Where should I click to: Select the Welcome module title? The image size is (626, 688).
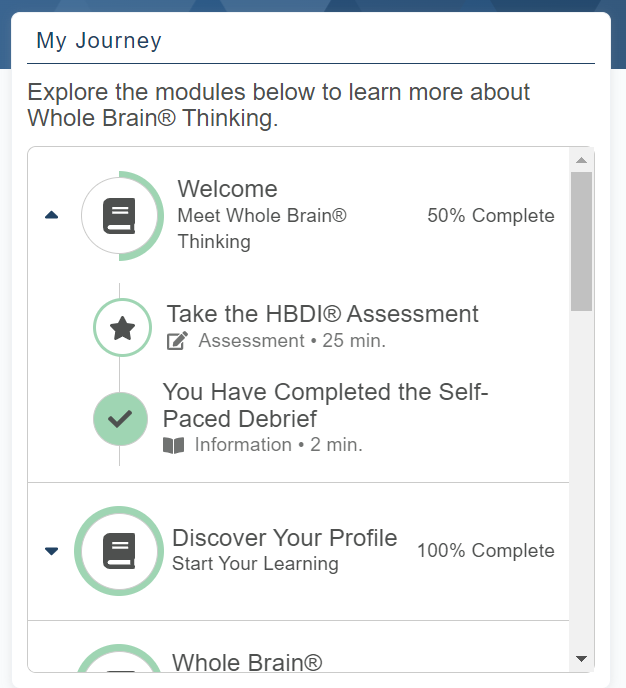click(x=227, y=189)
